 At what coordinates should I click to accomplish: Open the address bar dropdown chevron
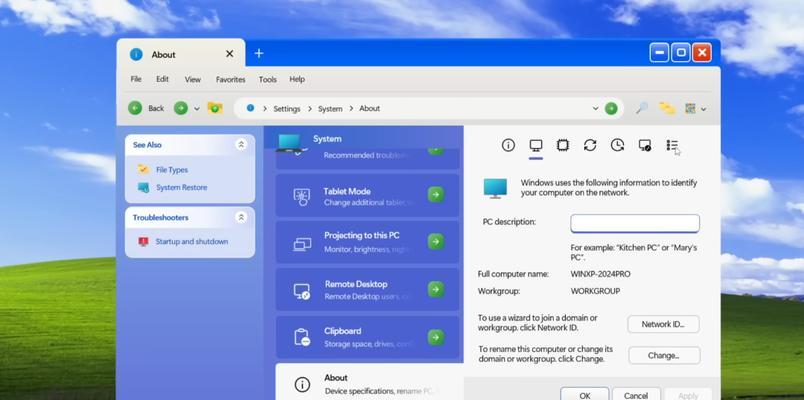(595, 108)
